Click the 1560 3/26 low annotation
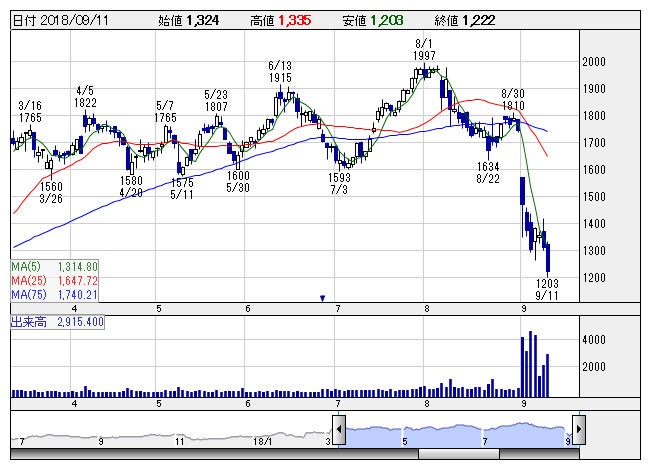The image size is (652, 469). point(51,193)
